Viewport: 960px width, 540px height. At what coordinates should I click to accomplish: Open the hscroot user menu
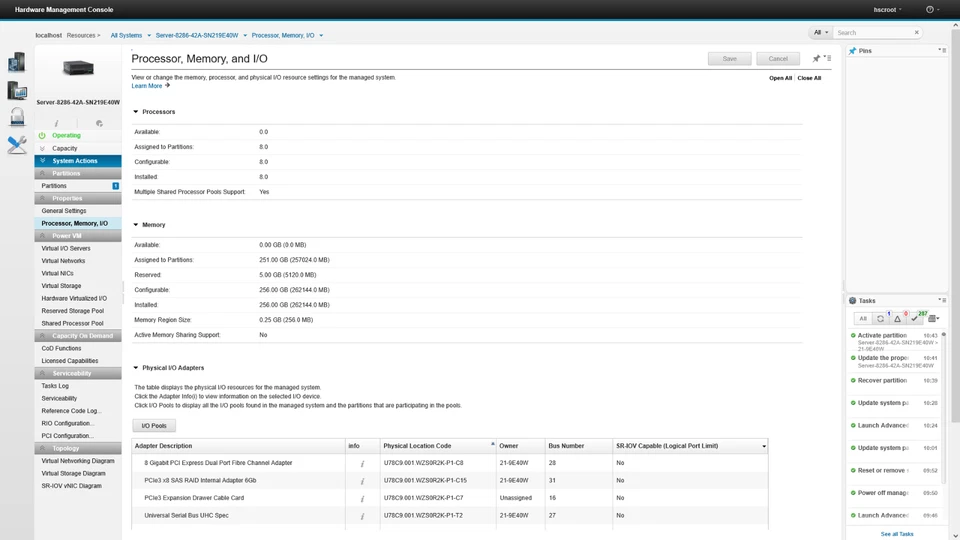click(x=887, y=10)
